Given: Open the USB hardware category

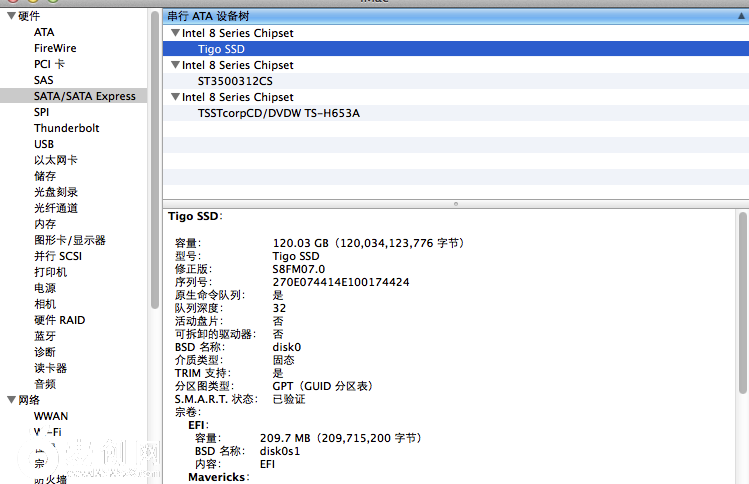Looking at the screenshot, I should coord(44,144).
